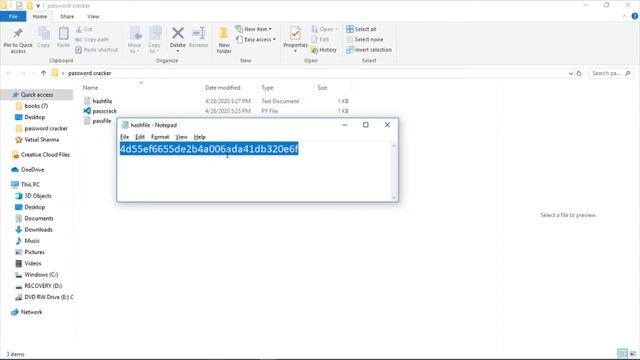Open Notepad Edit menu

(x=140, y=137)
